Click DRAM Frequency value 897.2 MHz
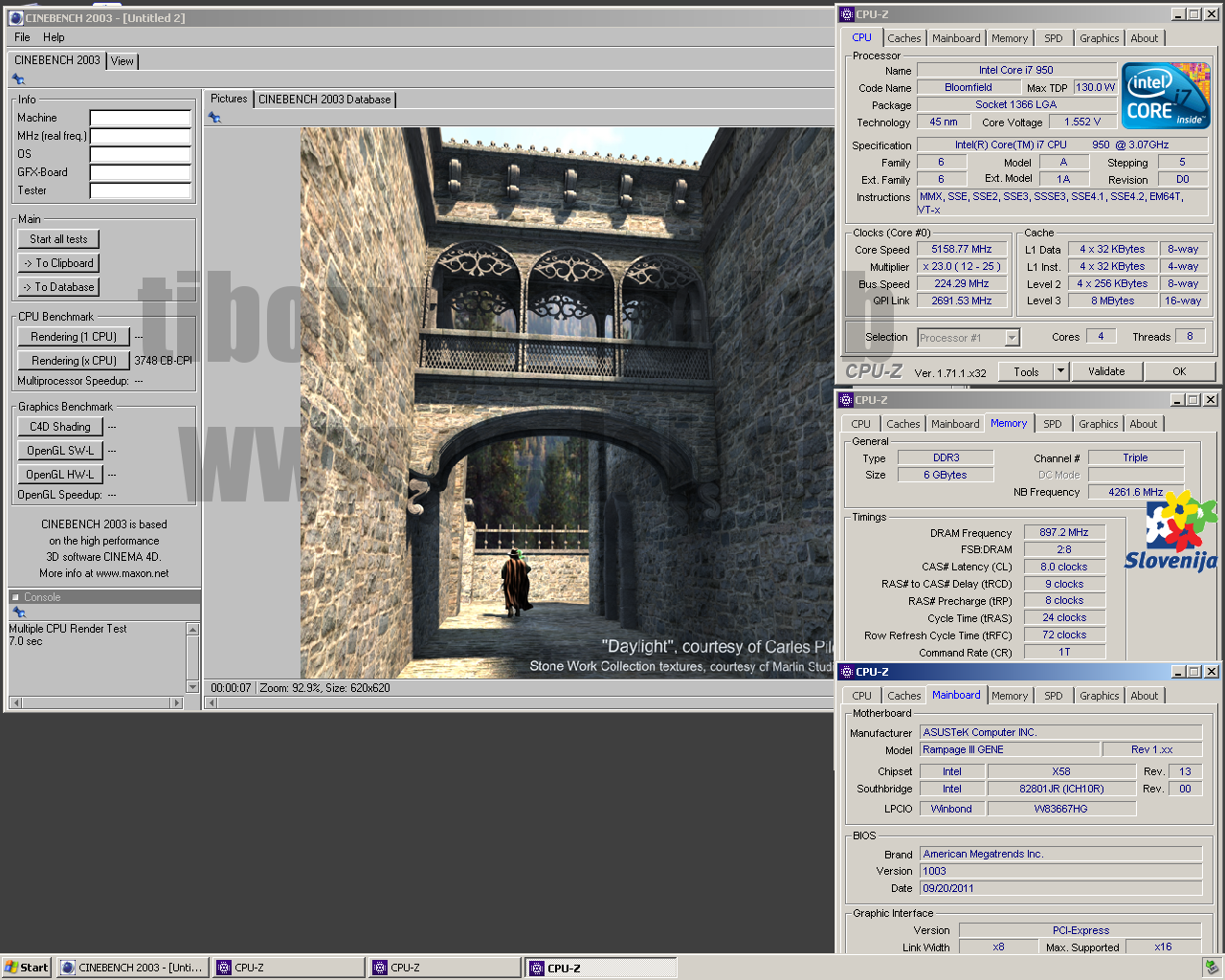The height and width of the screenshot is (980, 1225). click(1064, 533)
